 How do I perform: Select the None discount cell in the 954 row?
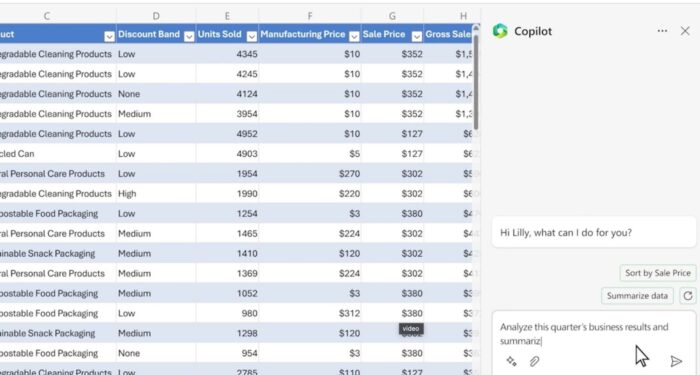[x=156, y=353]
